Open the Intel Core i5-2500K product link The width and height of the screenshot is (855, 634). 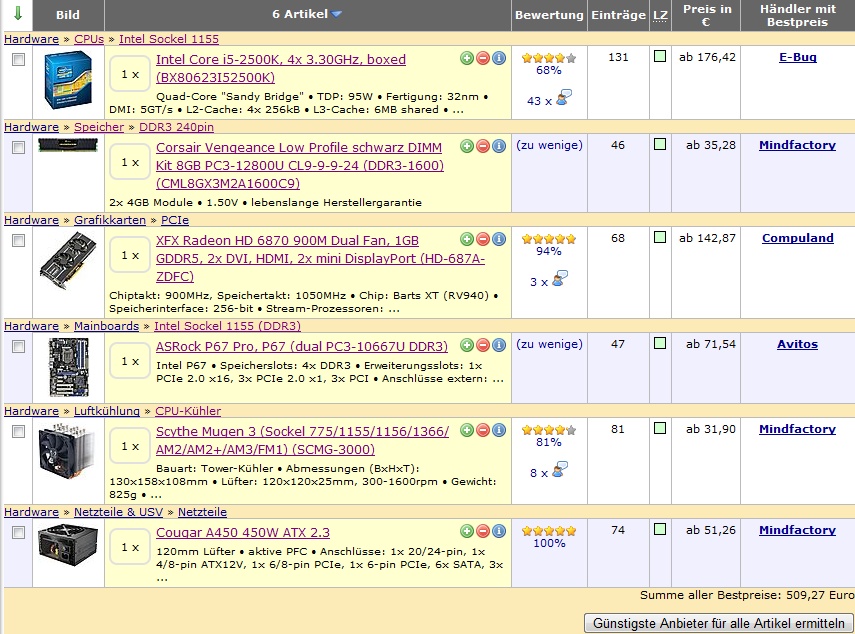pyautogui.click(x=280, y=68)
